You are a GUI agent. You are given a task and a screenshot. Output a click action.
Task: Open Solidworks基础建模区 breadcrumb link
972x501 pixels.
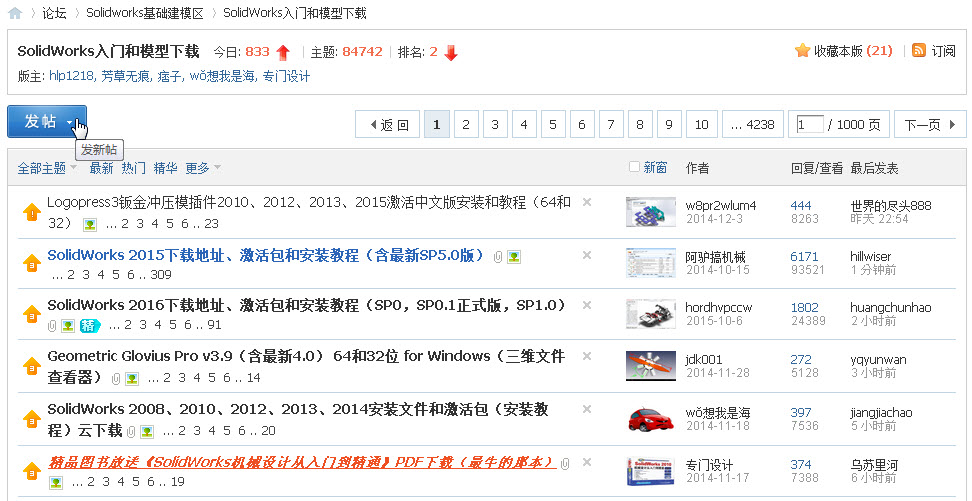pyautogui.click(x=145, y=13)
